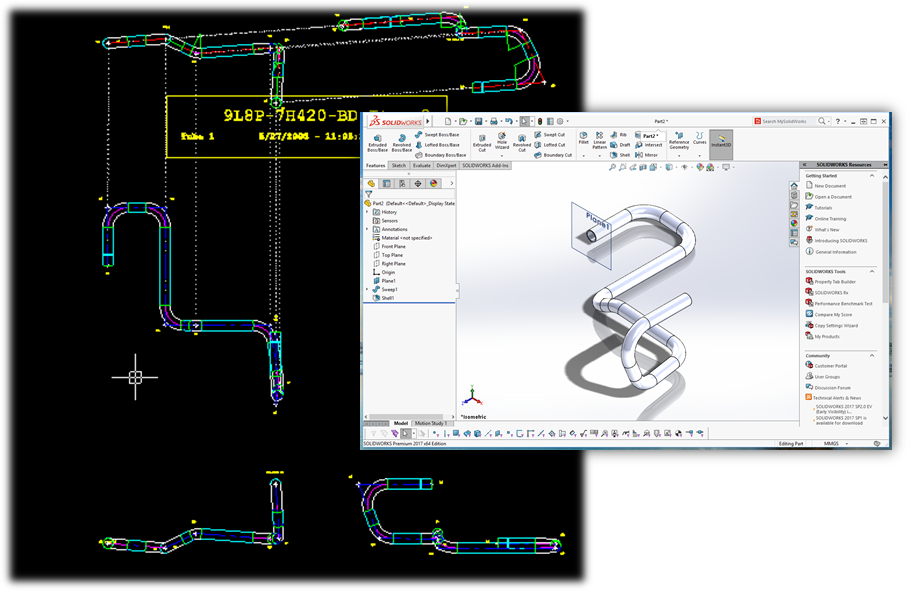Click the Reference Geometry icon
912x591 pixels.
[679, 140]
